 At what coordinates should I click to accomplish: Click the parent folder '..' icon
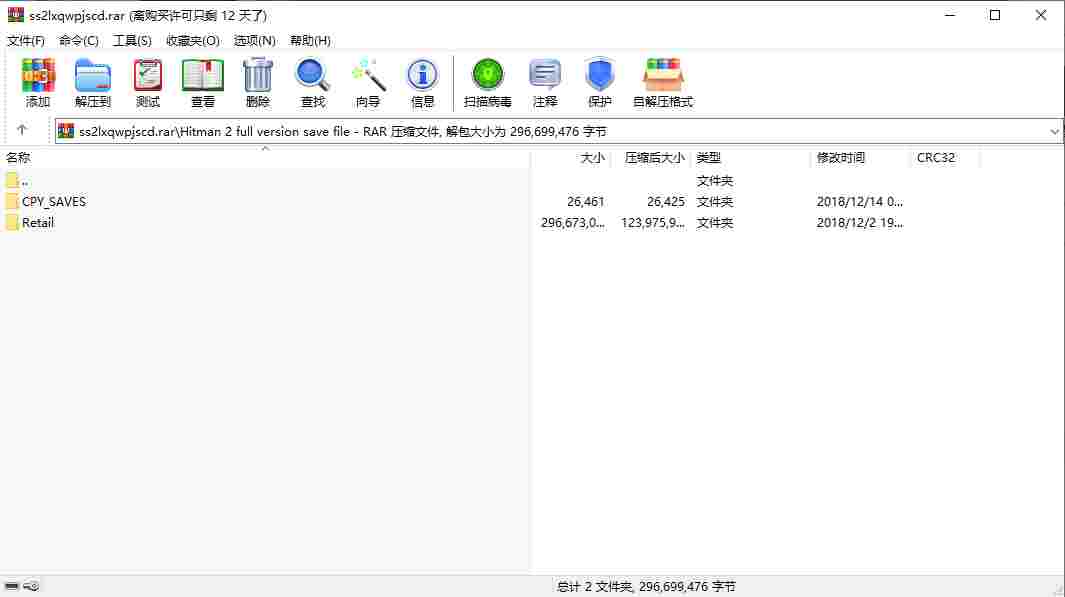click(x=12, y=181)
